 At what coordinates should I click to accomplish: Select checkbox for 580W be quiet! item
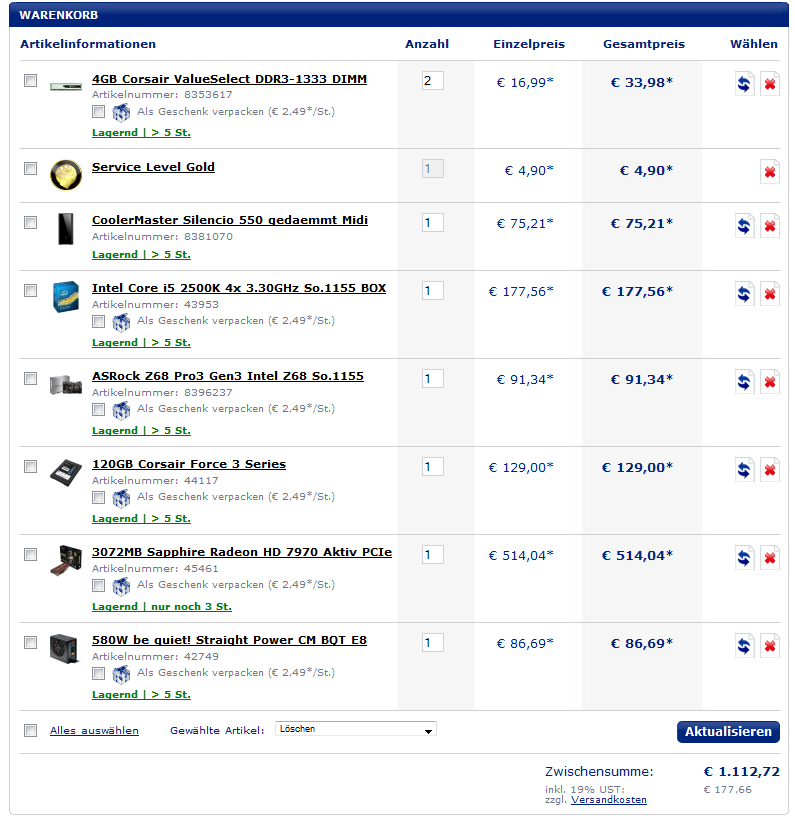pos(30,642)
